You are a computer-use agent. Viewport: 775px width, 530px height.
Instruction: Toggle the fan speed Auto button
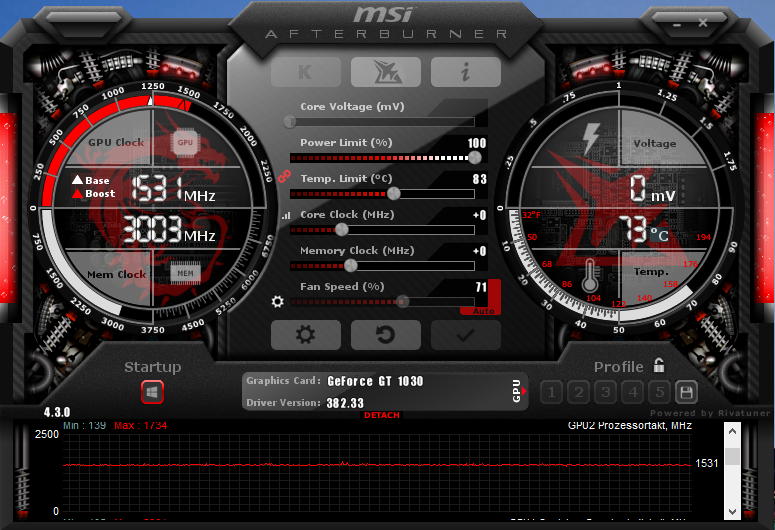[483, 311]
